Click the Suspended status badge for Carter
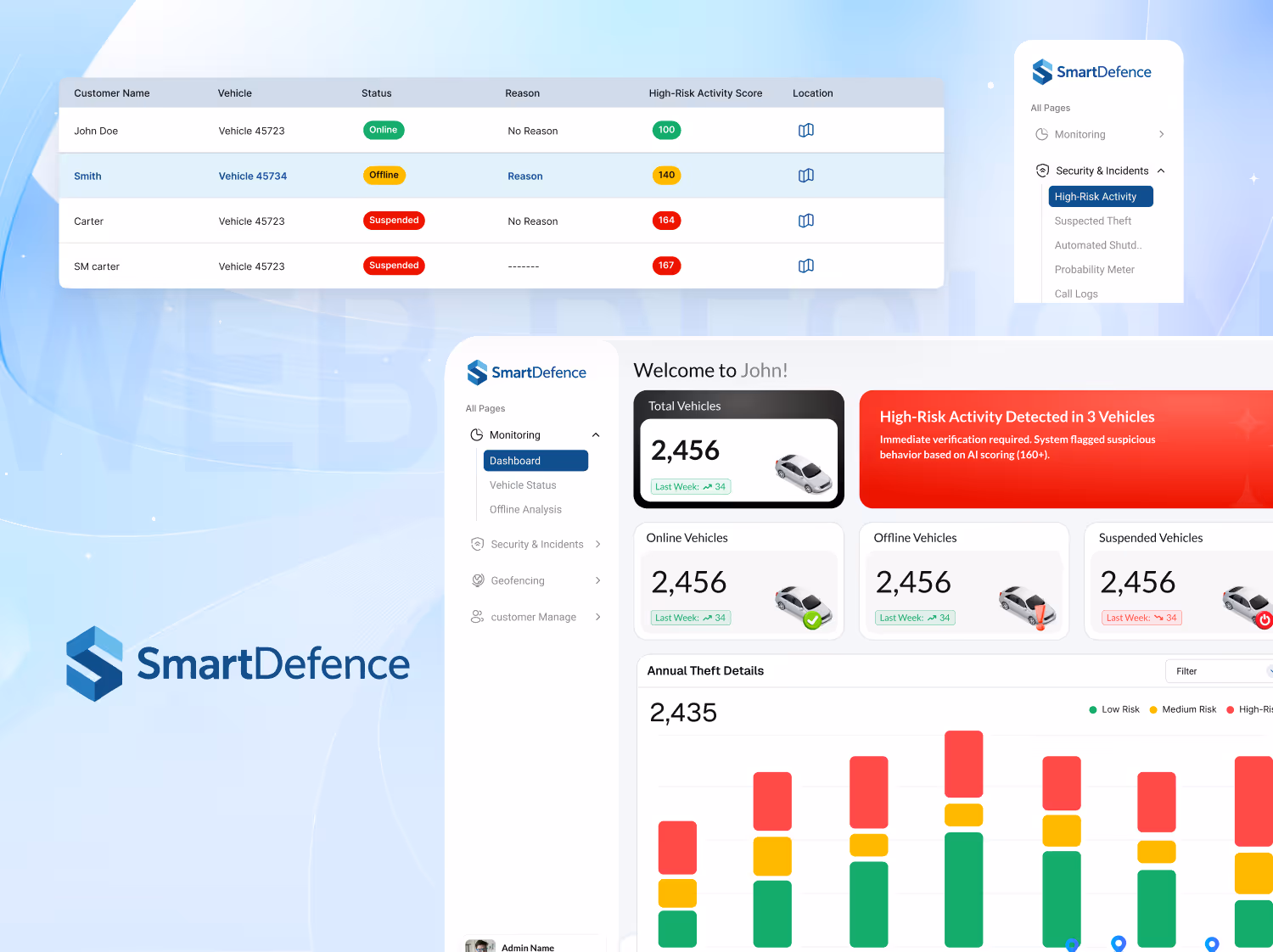The image size is (1273, 952). (394, 221)
